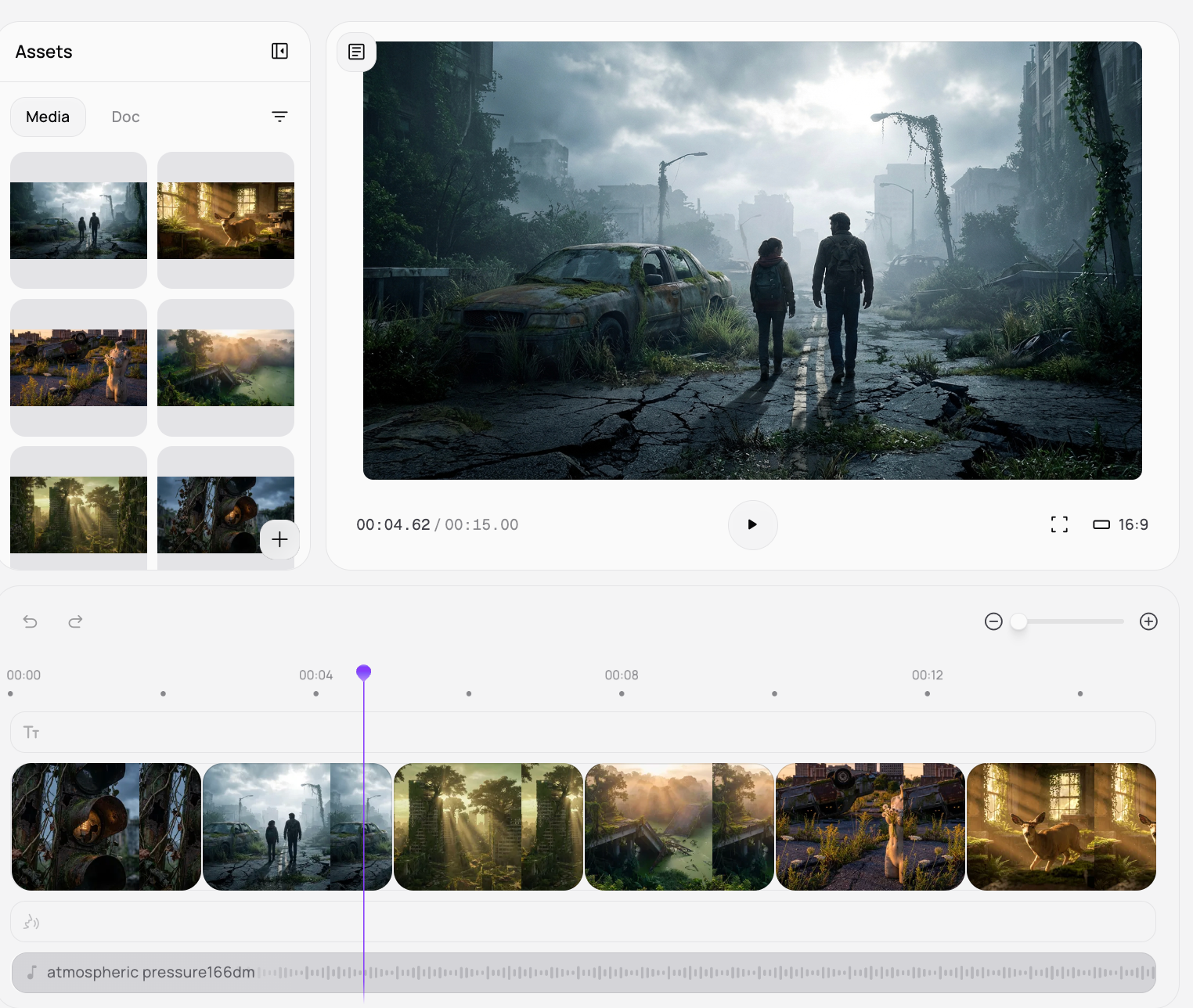Play the video preview

pyautogui.click(x=752, y=524)
